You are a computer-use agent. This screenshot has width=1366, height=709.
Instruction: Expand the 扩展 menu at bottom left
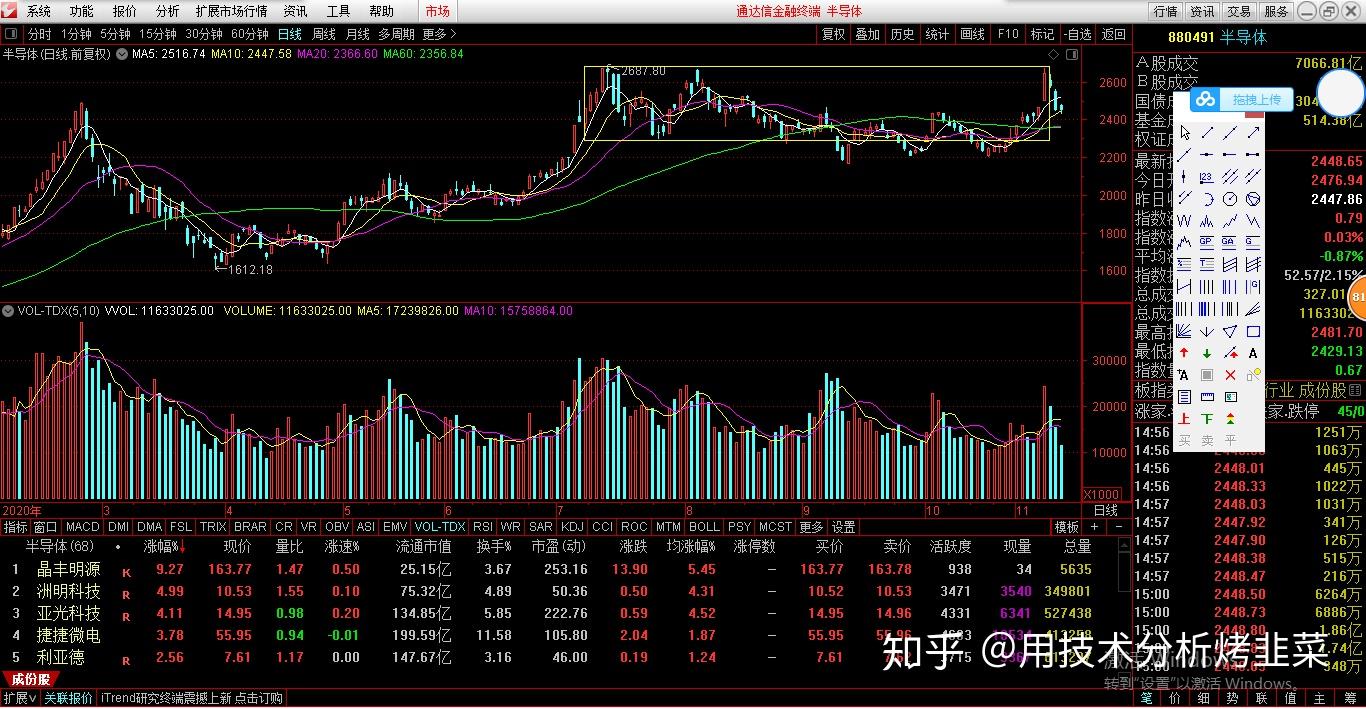(x=19, y=698)
